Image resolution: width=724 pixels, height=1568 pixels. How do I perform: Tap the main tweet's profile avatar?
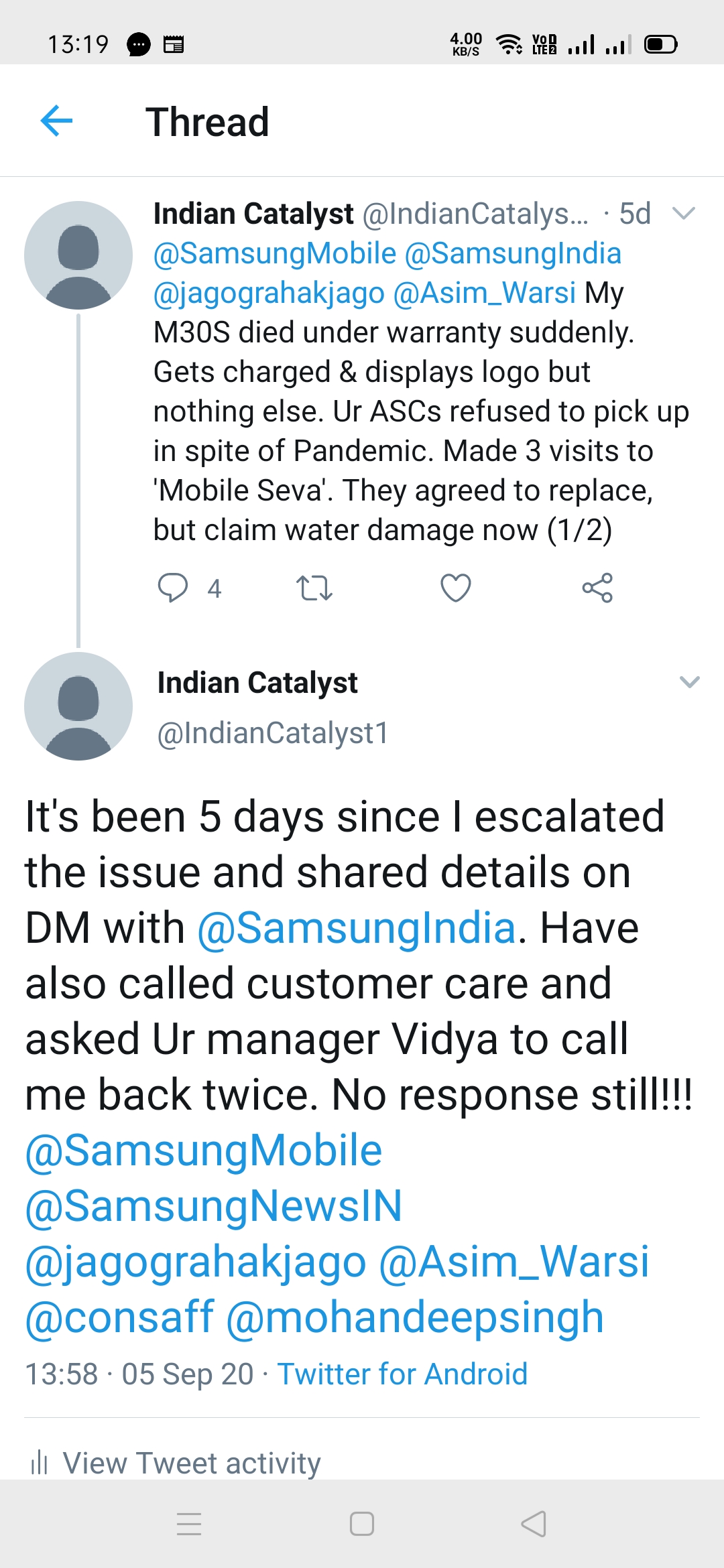[78, 706]
